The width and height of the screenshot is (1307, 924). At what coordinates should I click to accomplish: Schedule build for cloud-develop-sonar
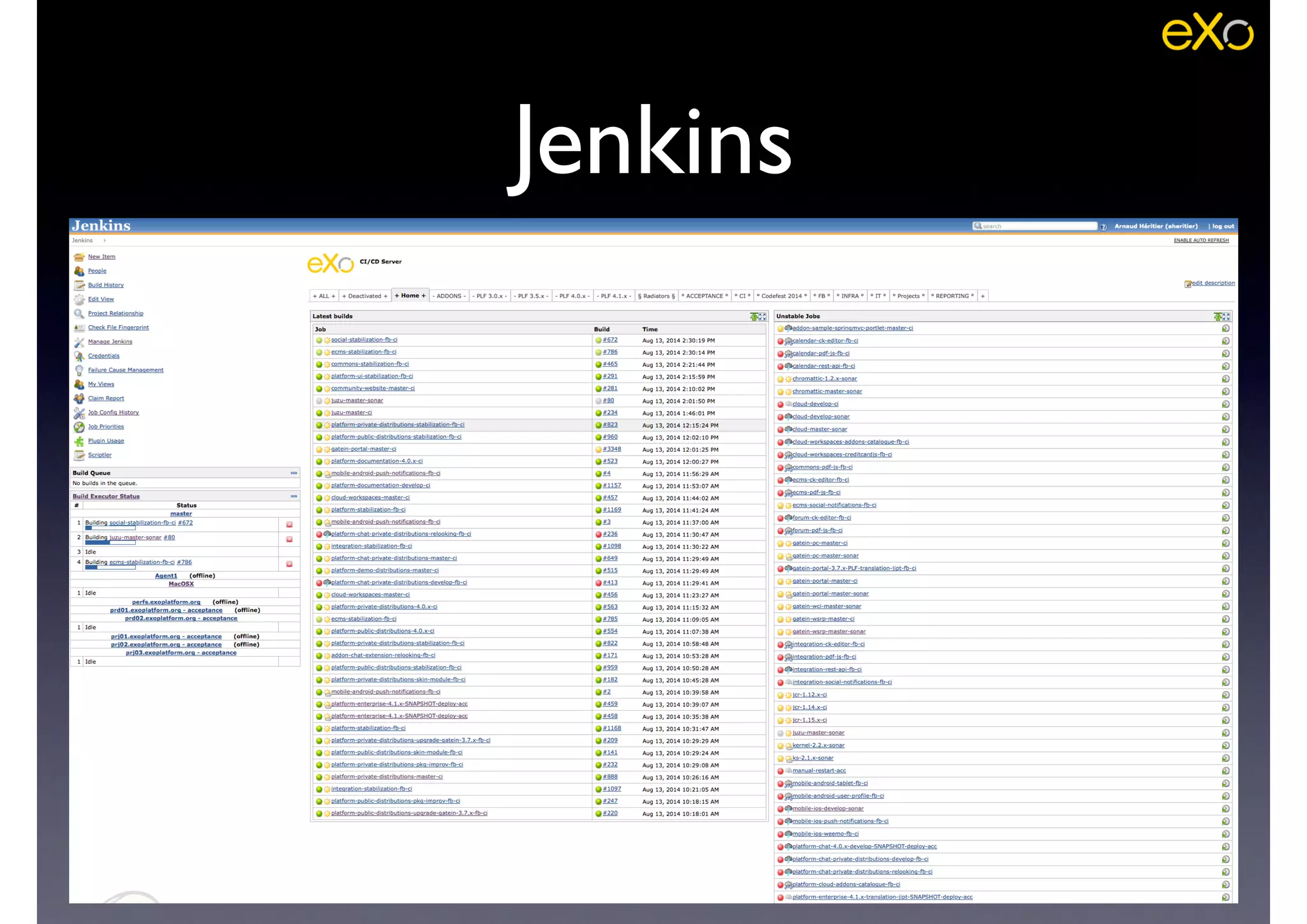1225,417
